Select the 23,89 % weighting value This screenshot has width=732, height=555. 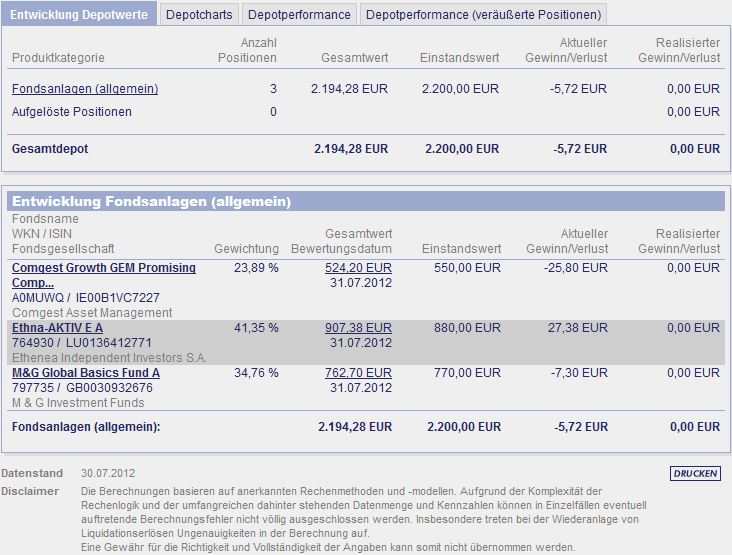click(x=256, y=267)
